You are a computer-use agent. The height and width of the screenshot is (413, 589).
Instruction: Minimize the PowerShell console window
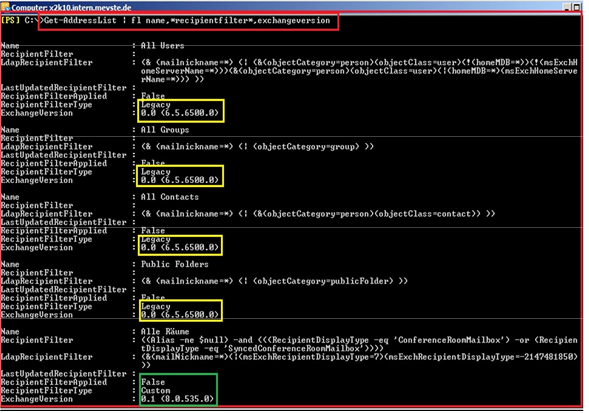pos(567,7)
